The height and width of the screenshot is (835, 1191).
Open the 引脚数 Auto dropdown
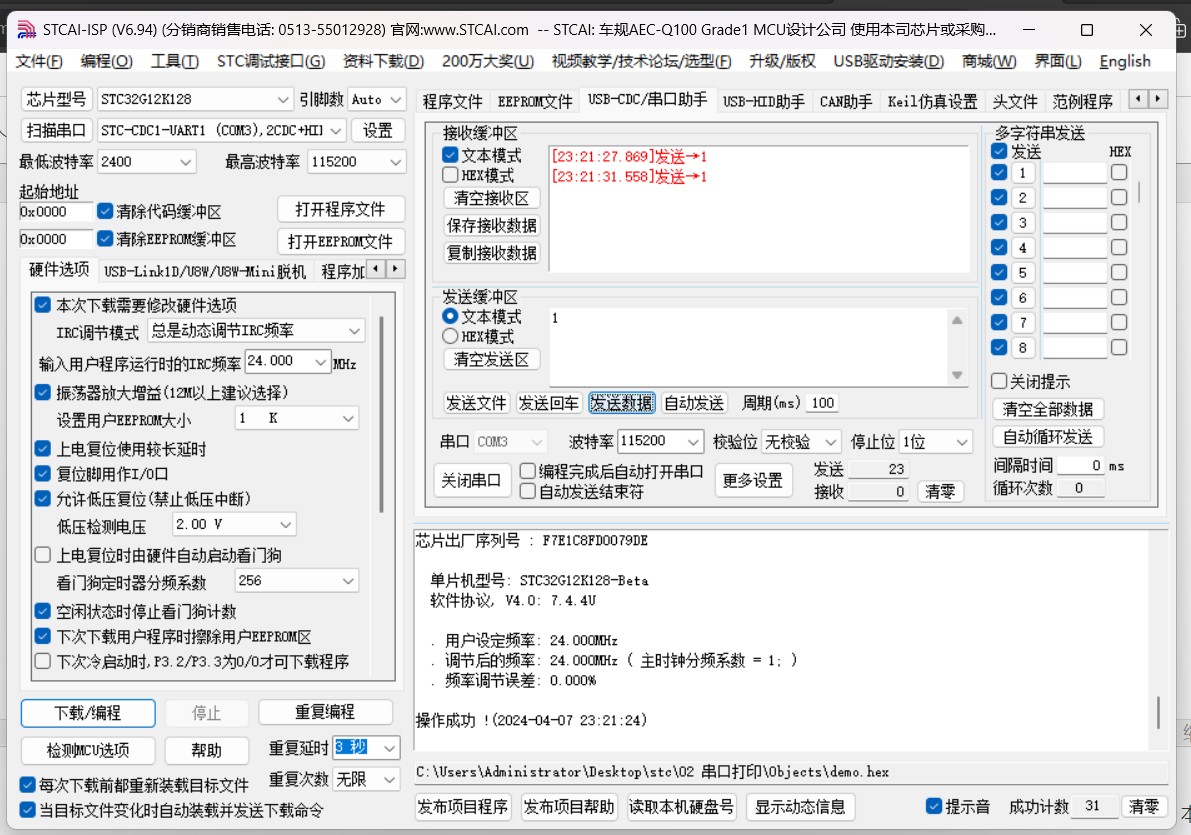point(376,100)
